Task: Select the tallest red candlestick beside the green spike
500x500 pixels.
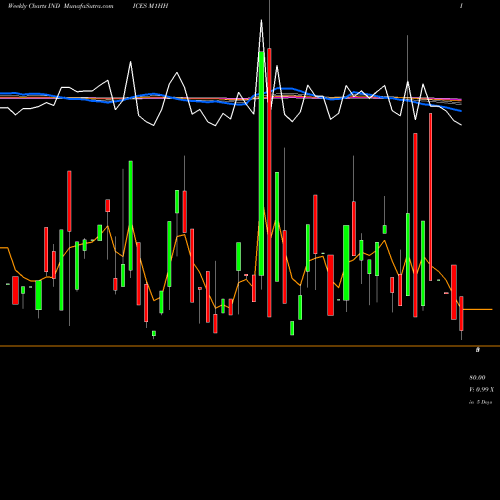Action: [269, 183]
